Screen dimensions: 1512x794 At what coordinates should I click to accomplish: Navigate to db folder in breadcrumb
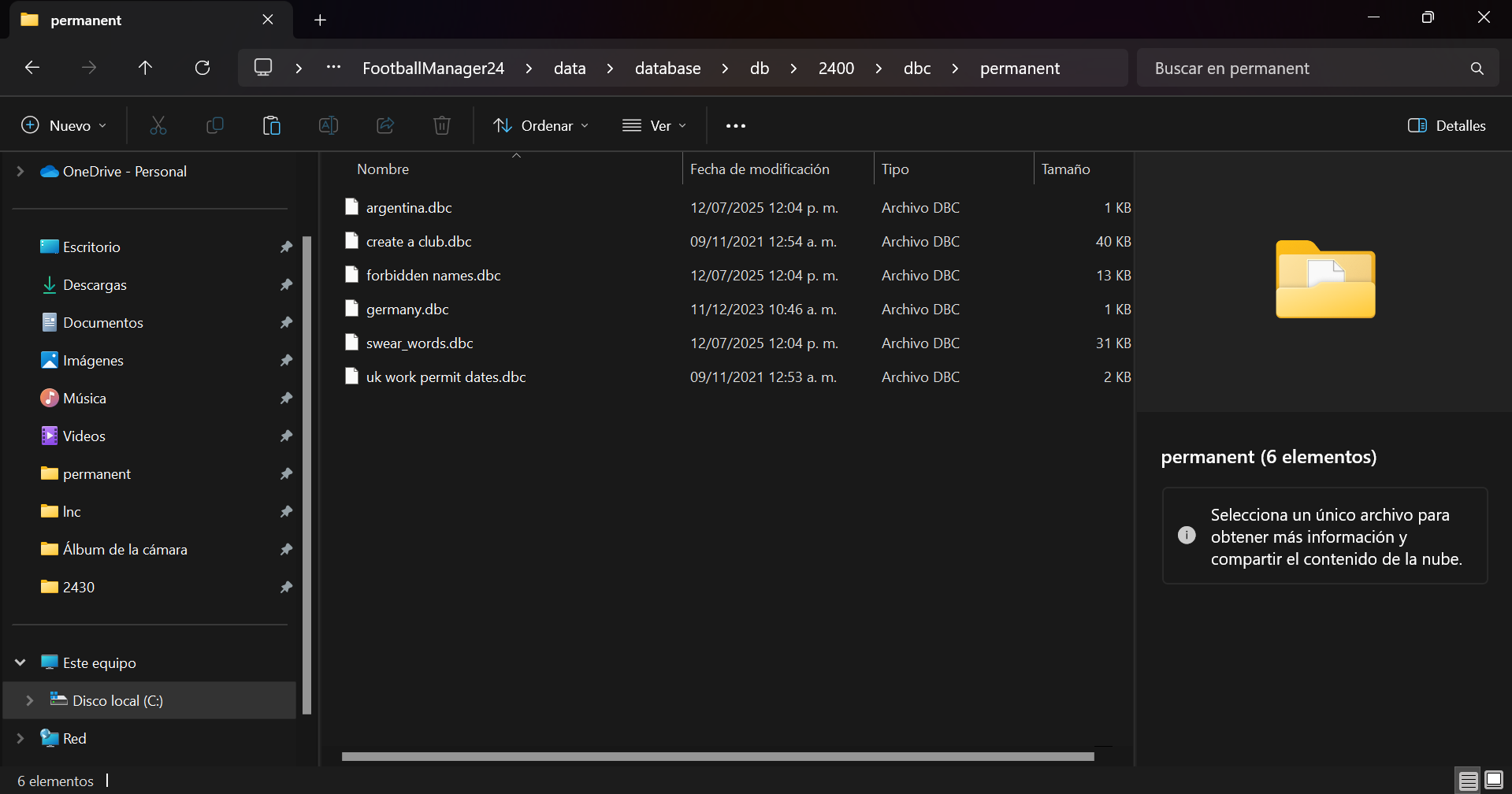point(760,69)
